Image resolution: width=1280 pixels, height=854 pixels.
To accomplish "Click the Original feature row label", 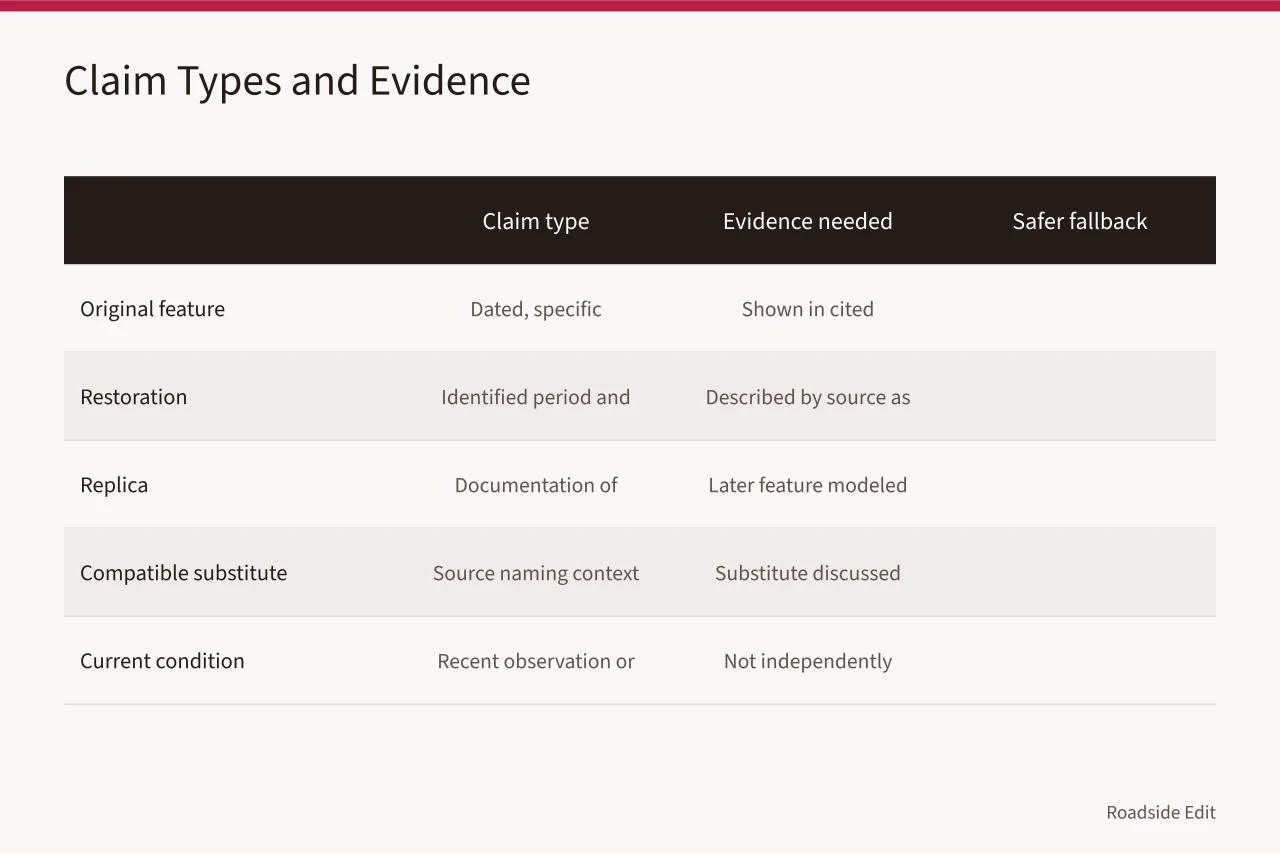I will coord(152,309).
